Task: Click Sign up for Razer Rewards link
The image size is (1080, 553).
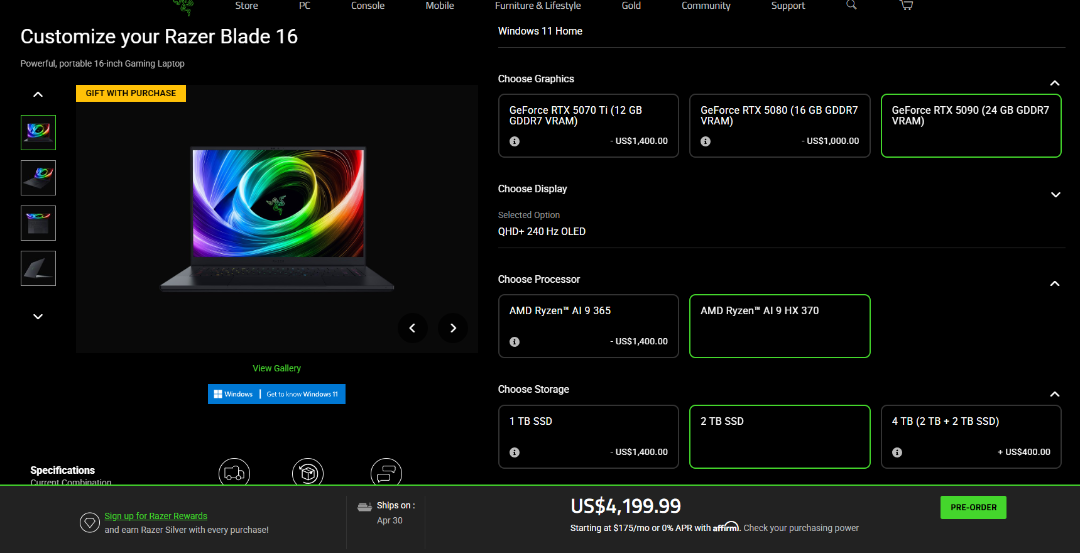Action: point(156,516)
